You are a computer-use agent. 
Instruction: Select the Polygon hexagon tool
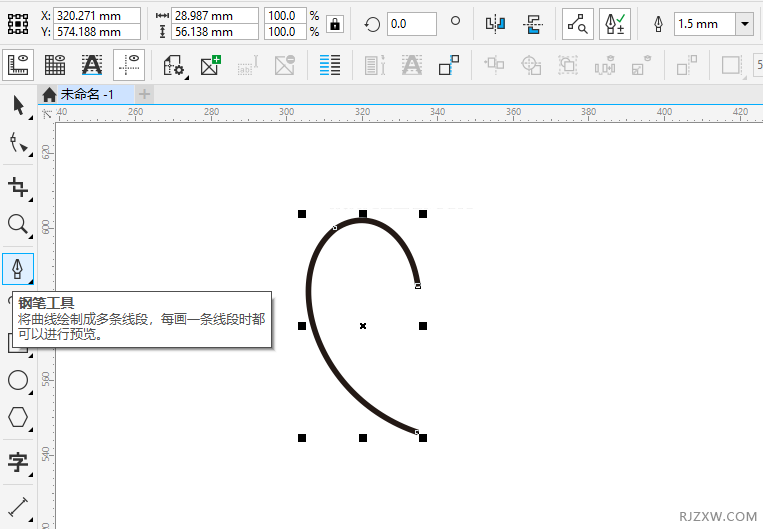[x=18, y=417]
